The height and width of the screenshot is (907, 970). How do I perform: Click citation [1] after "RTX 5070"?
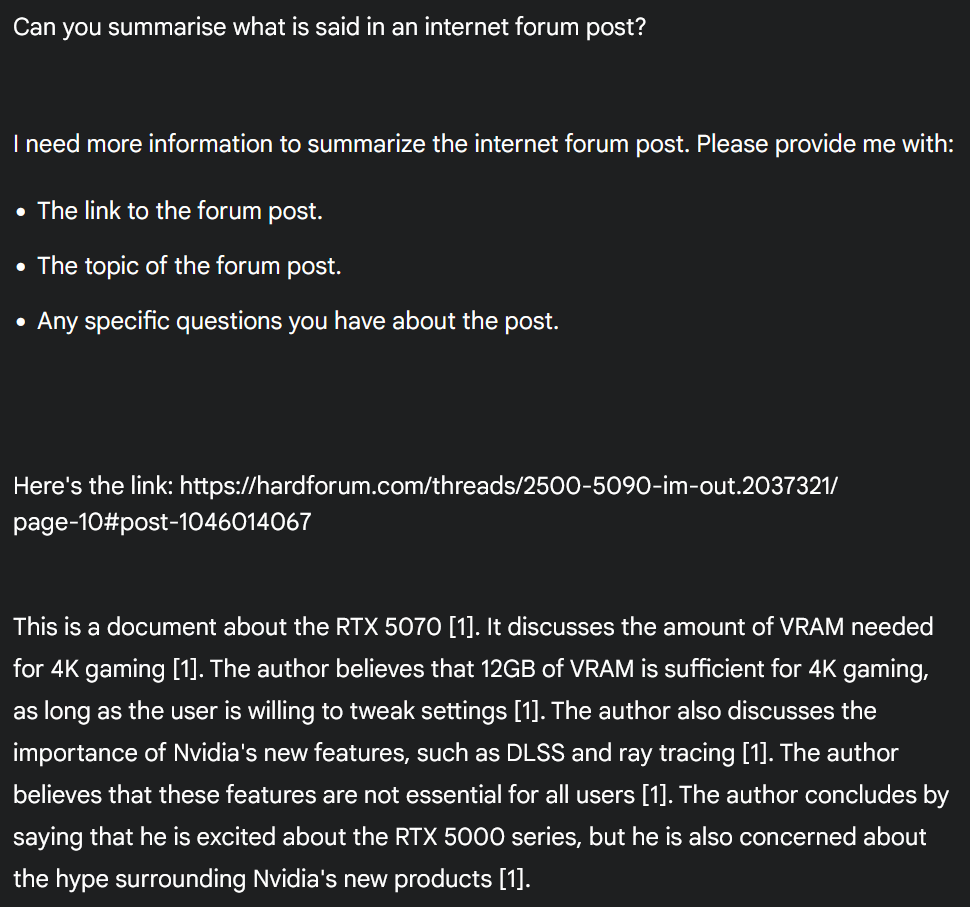pyautogui.click(x=461, y=627)
